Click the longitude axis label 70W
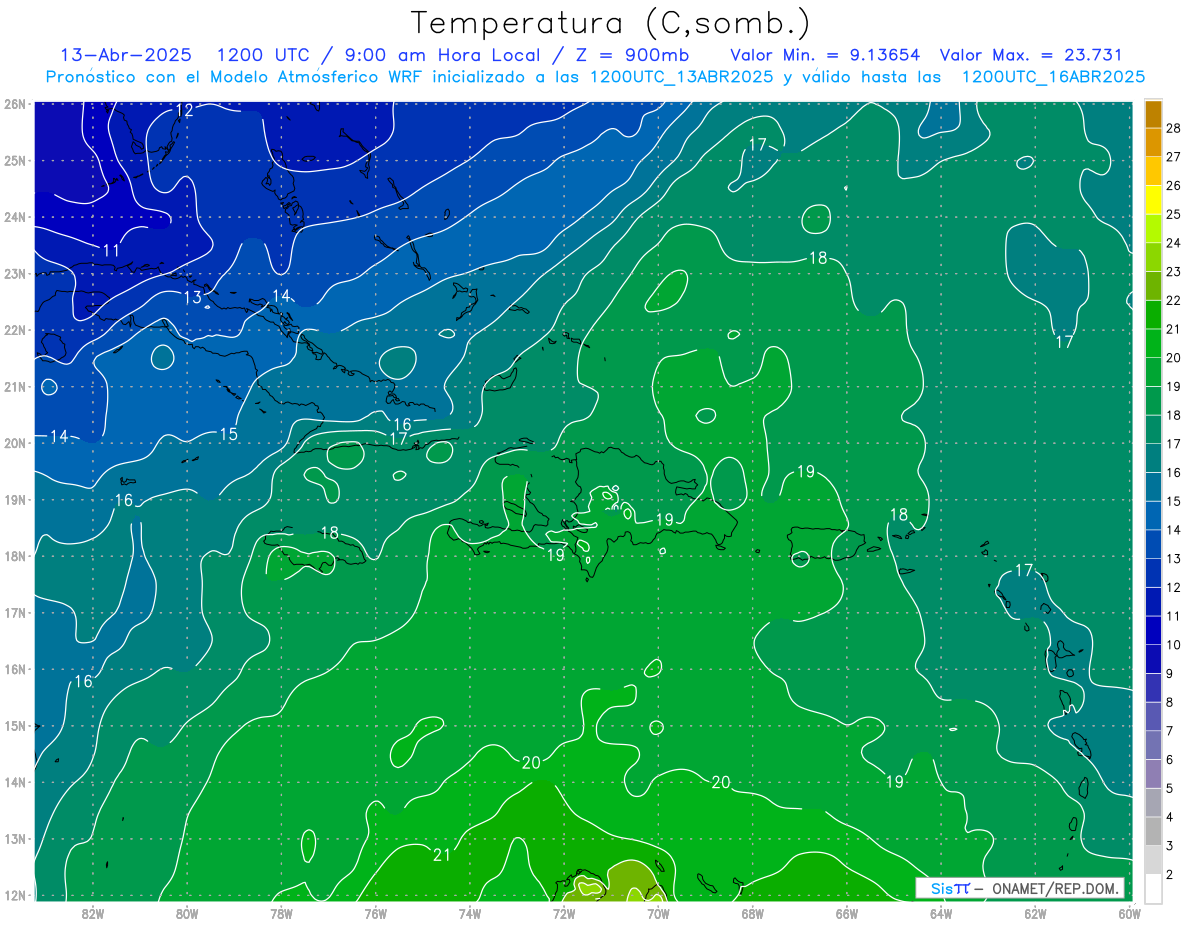 [658, 913]
